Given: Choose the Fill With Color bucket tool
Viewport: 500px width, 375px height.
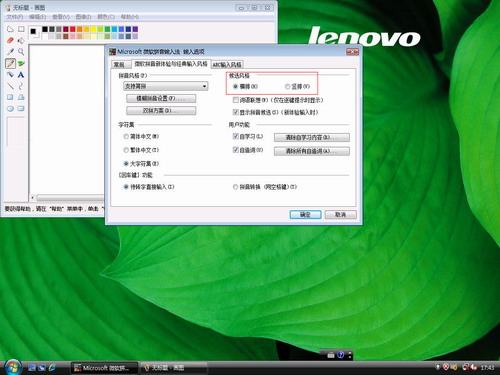Looking at the screenshot, I should coord(21,40).
